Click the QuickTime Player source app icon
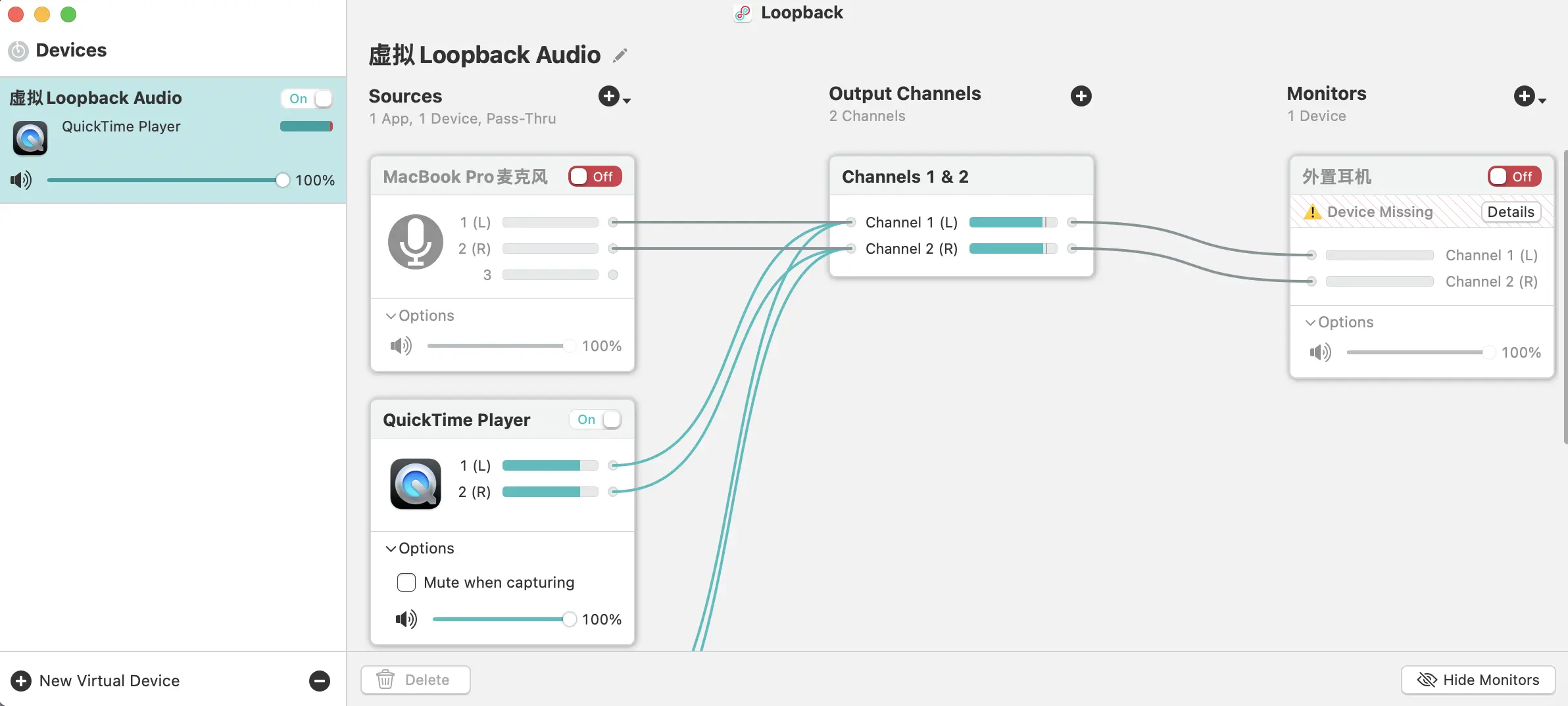1568x706 pixels. pyautogui.click(x=416, y=484)
